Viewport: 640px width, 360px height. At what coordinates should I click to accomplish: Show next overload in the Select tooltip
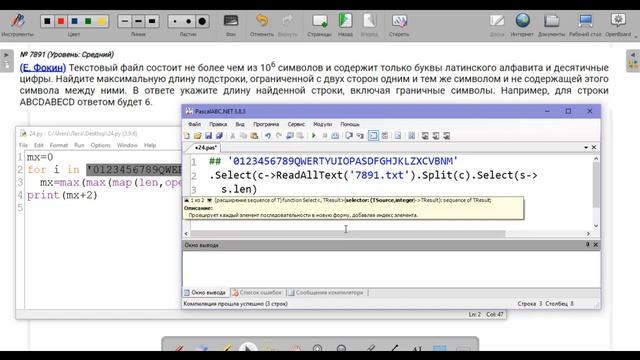[209, 200]
